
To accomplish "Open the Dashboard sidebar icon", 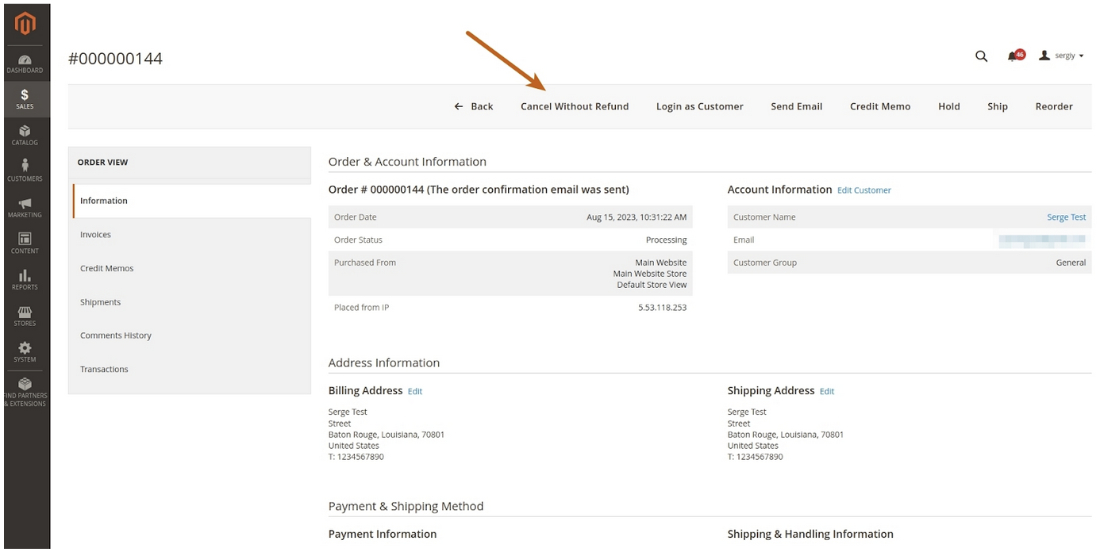I will pos(25,64).
